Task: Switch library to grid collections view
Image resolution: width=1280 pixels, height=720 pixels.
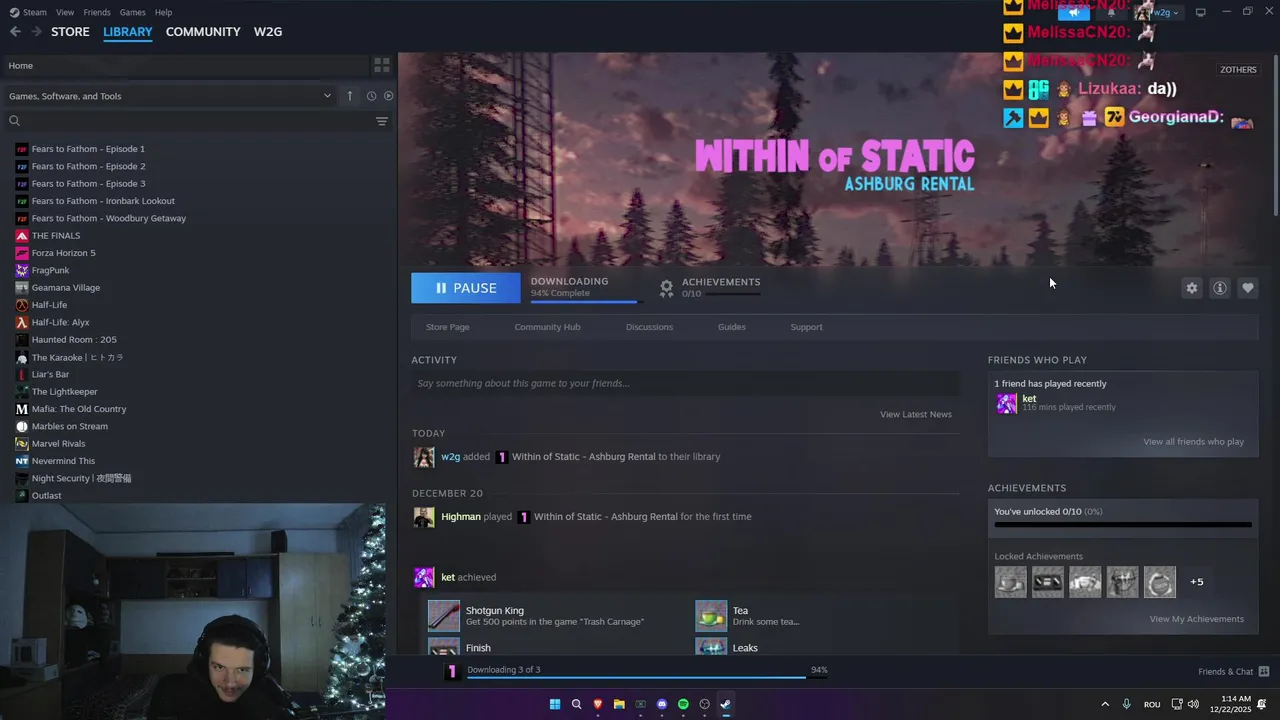Action: (382, 65)
